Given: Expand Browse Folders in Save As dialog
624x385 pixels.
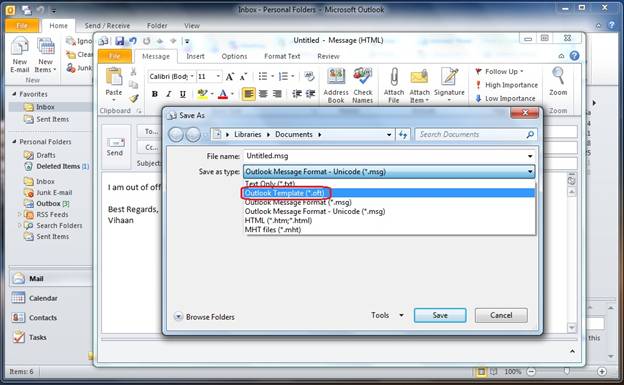Looking at the screenshot, I should [204, 317].
